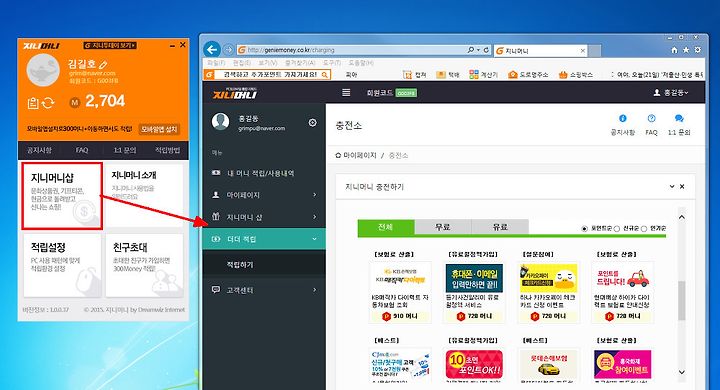Screen dimensions: 720x390
Task: Click the address bar reload icon
Action: coord(487,50)
